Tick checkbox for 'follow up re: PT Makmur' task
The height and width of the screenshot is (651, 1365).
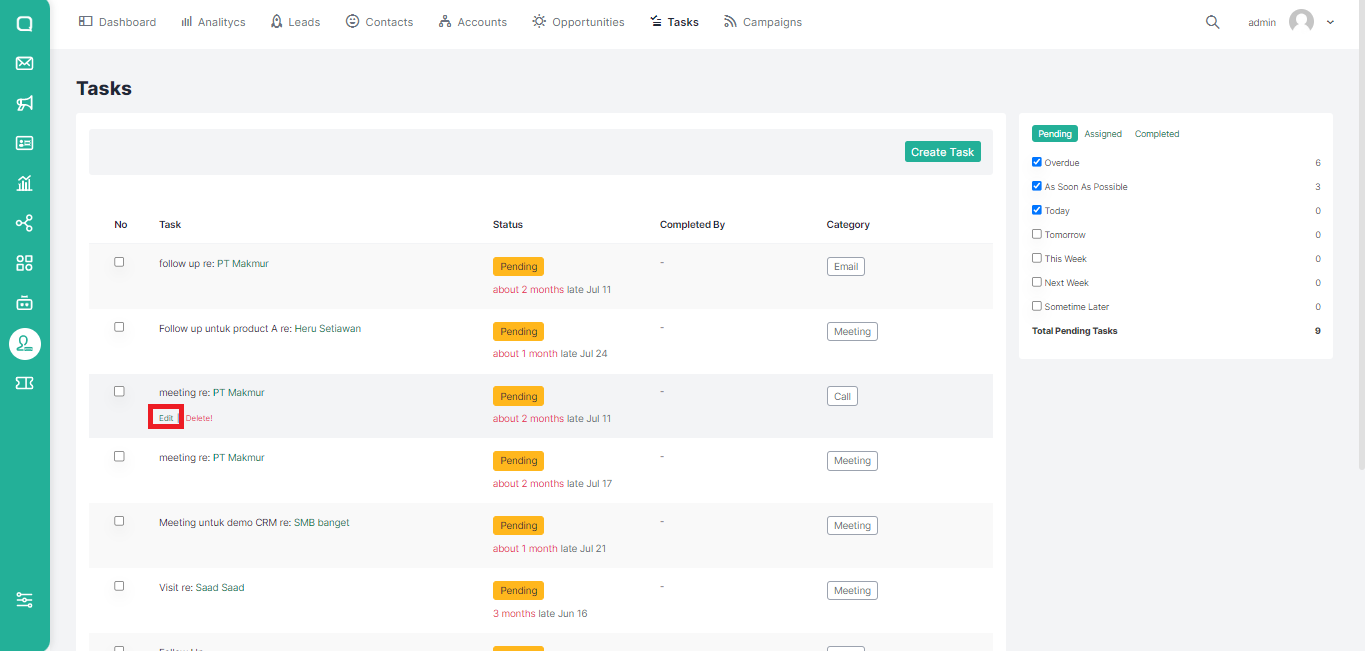[x=119, y=262]
